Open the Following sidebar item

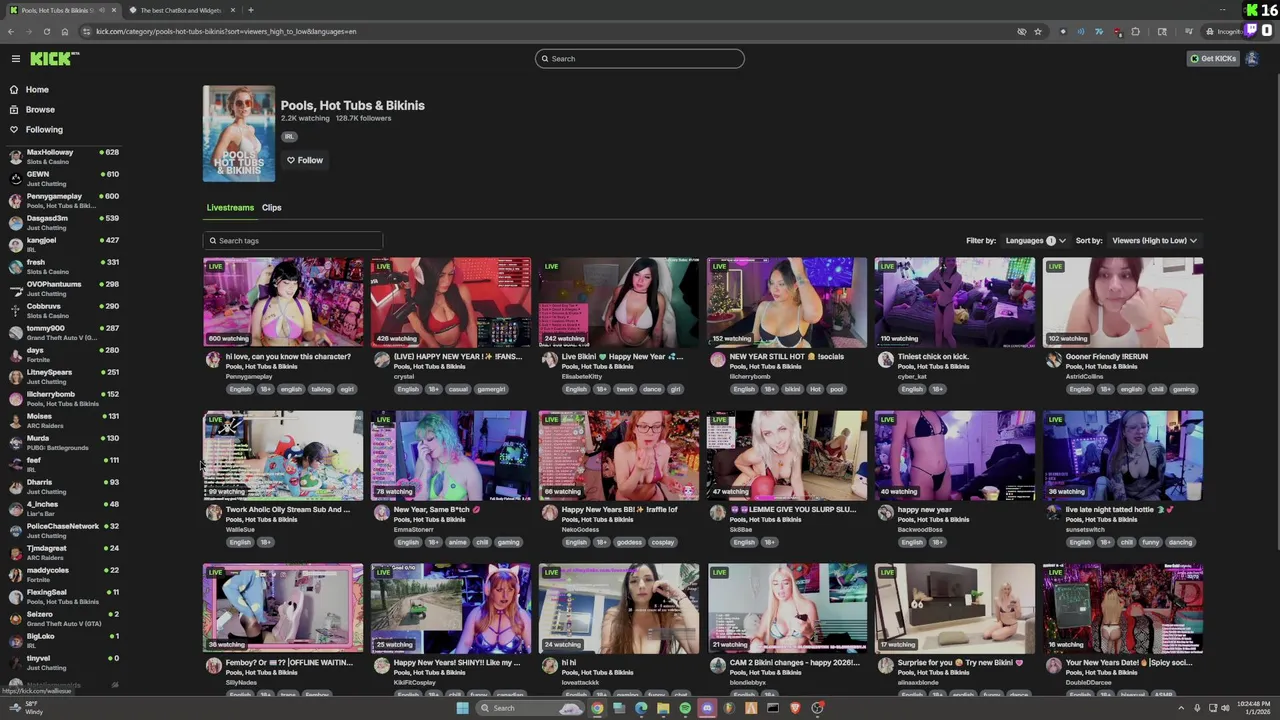pos(44,130)
